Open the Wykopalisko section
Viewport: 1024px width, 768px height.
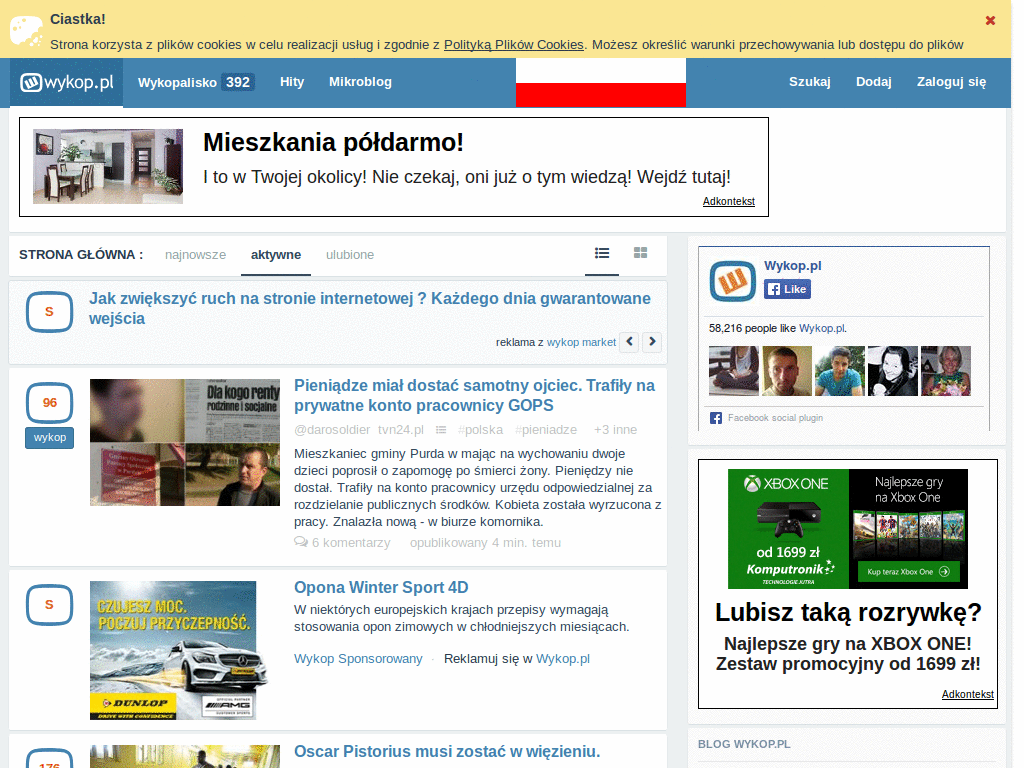(196, 82)
